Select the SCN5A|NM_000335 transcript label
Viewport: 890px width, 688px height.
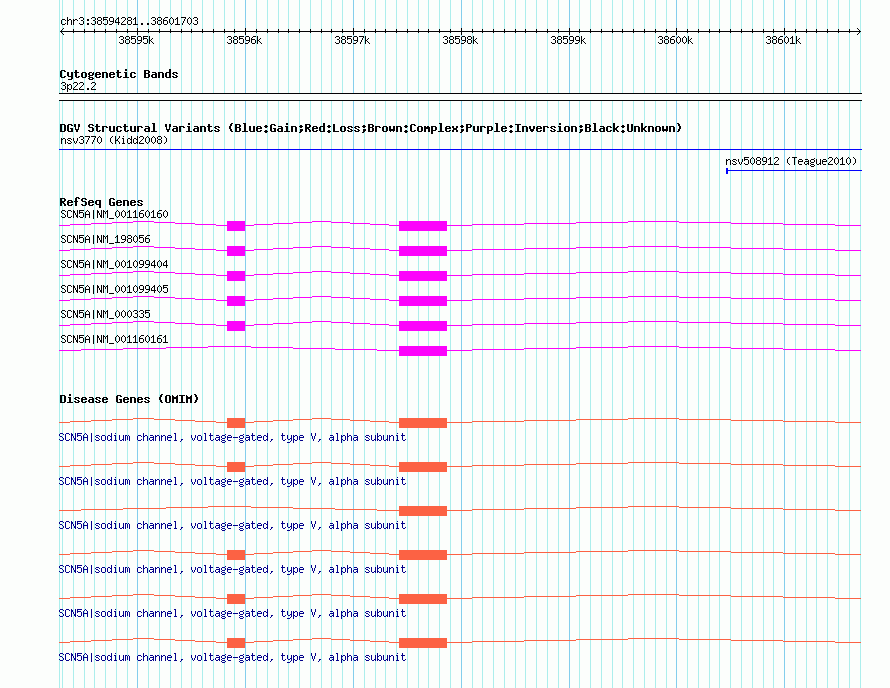point(105,314)
